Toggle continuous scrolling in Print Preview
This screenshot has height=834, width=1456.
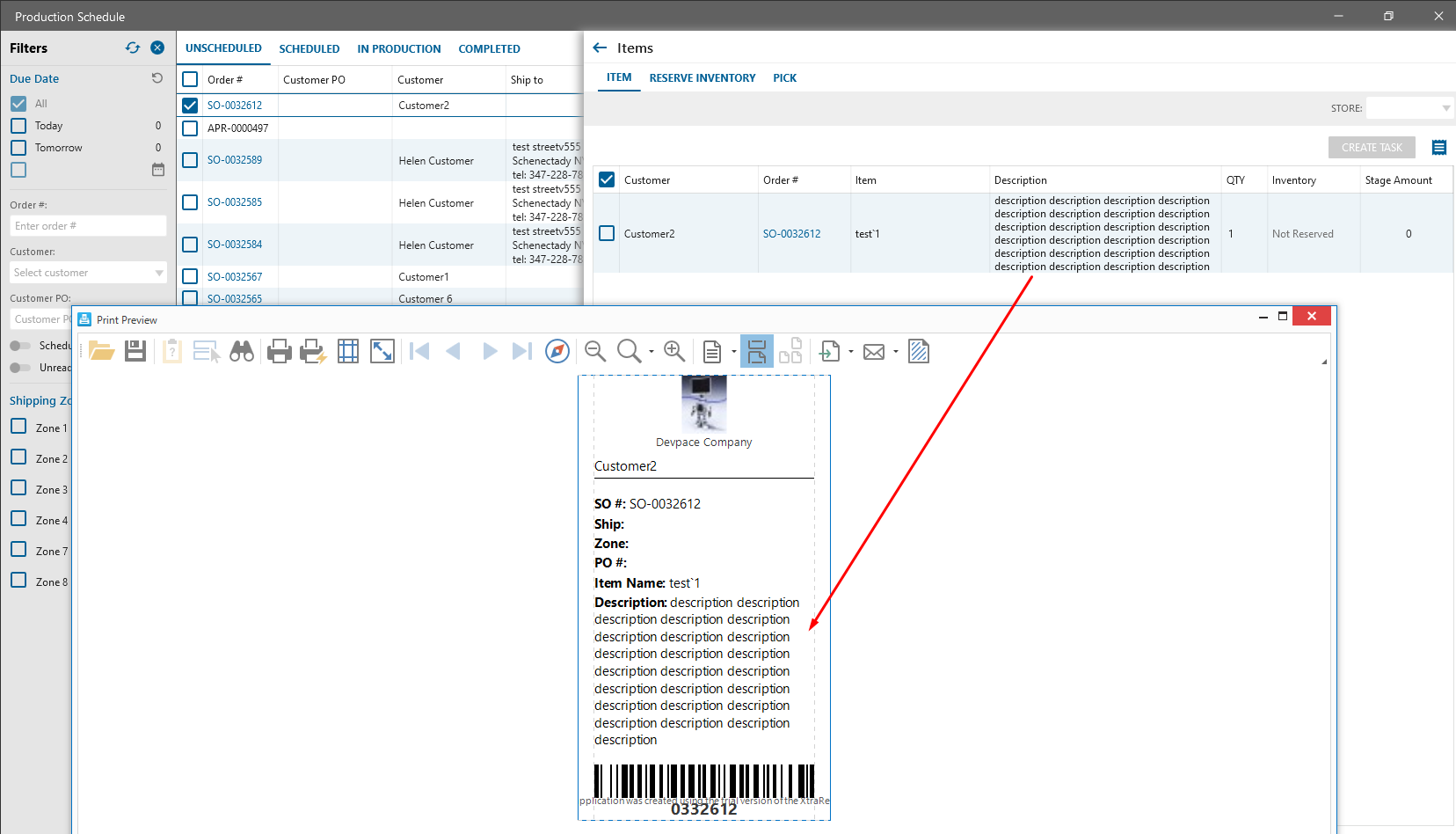[757, 352]
